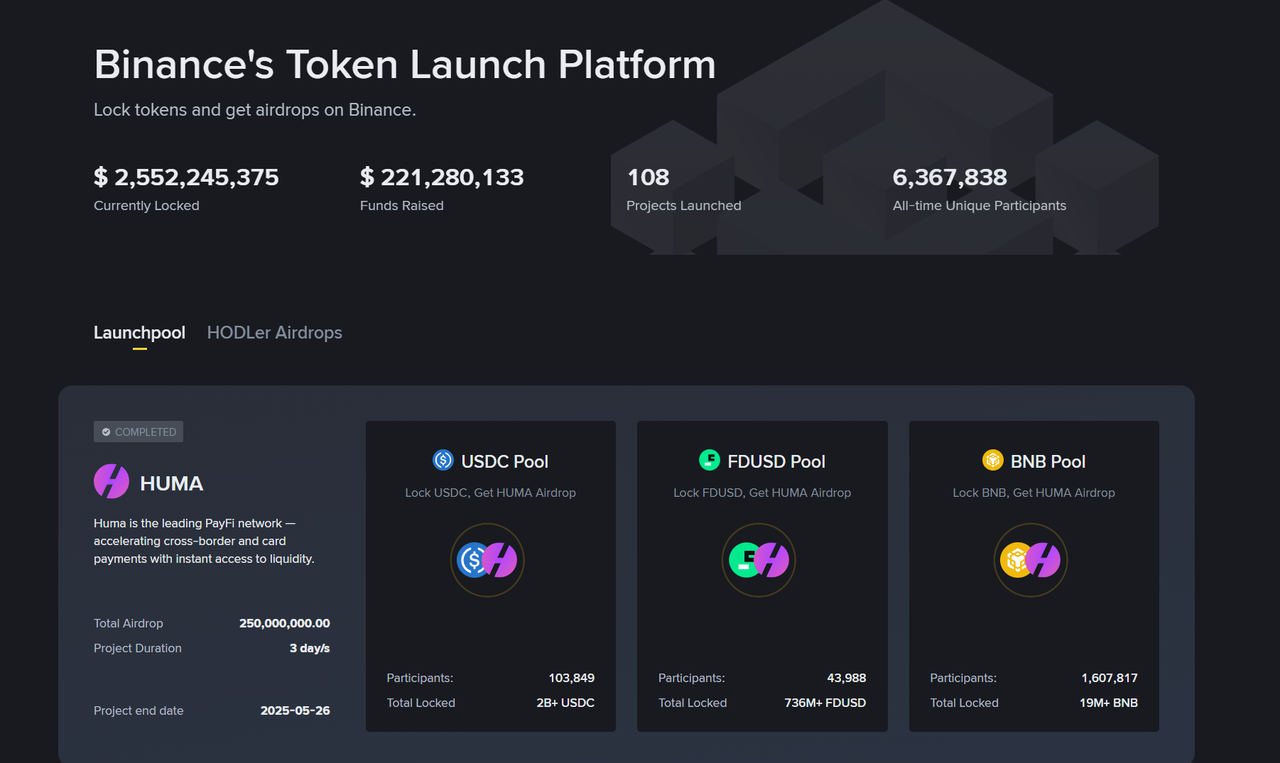Click the FDUSD-HUMA paired token emblem
1280x763 pixels.
(759, 560)
